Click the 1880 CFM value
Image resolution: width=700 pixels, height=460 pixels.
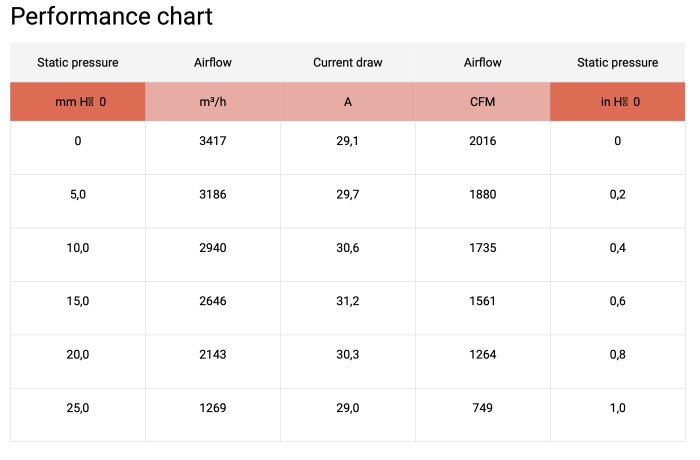coord(483,194)
